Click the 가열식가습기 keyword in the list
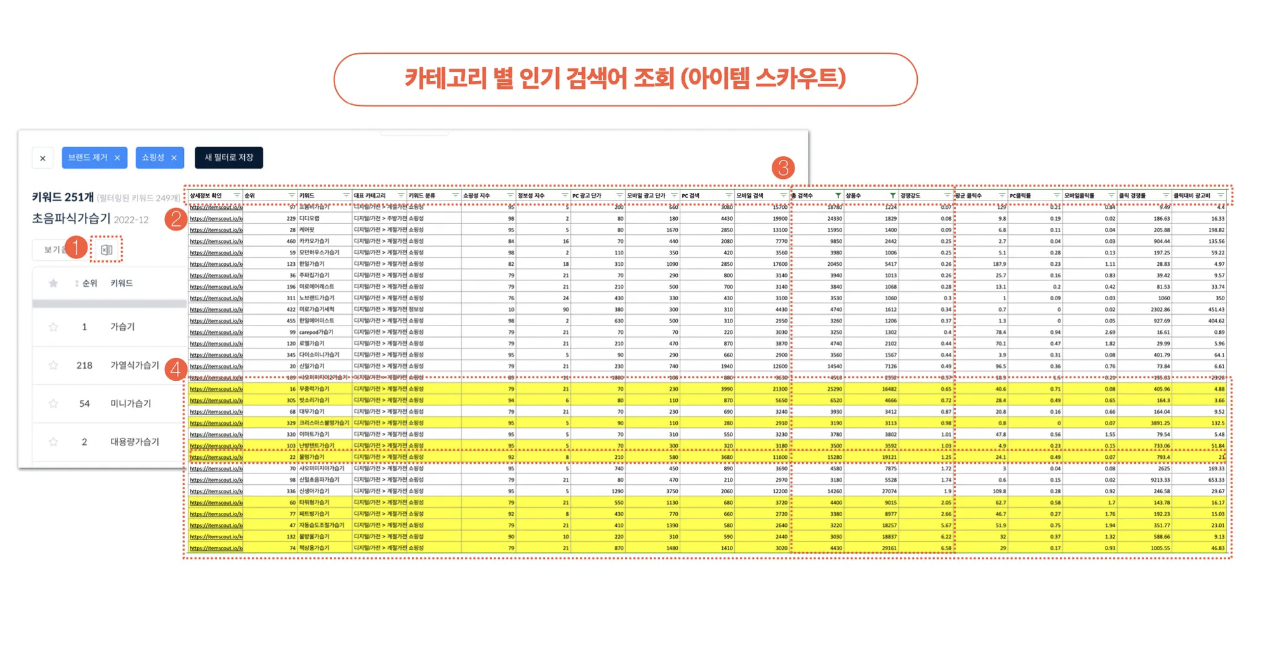The height and width of the screenshot is (670, 1262). [134, 365]
